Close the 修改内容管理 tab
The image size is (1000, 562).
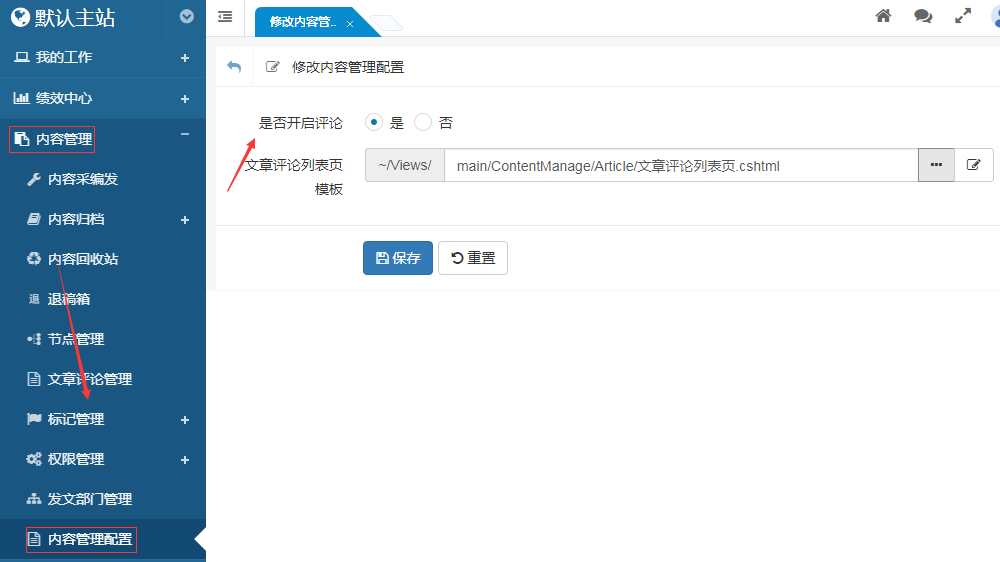(350, 23)
